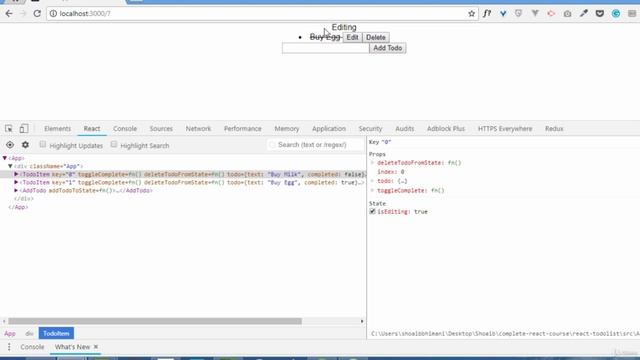Open the Security tab
Screen dimensions: 640x360
click(370, 129)
